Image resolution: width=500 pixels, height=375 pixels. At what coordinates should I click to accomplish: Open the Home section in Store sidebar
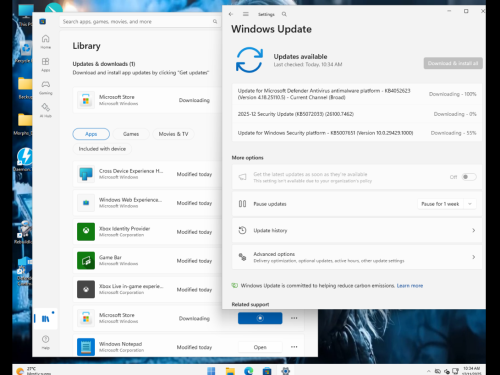click(x=46, y=41)
